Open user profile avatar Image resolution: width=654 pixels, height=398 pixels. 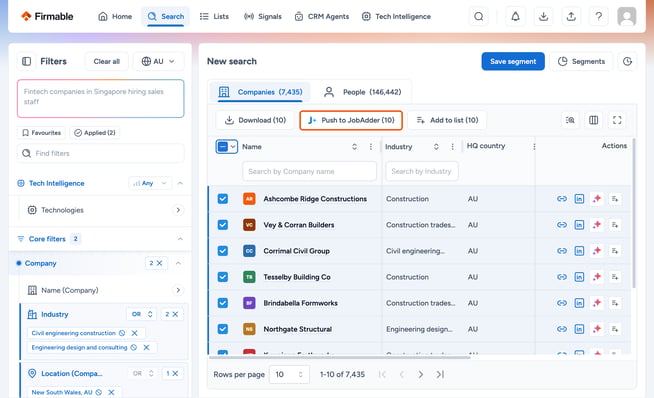point(626,16)
